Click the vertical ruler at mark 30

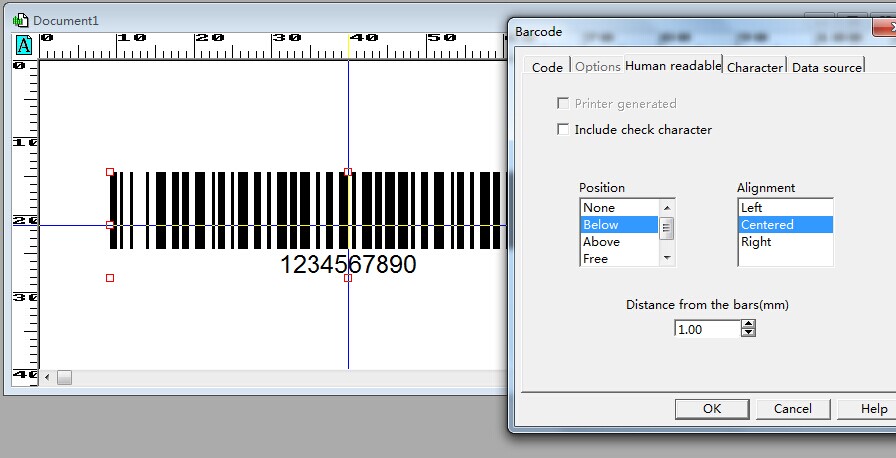25,297
